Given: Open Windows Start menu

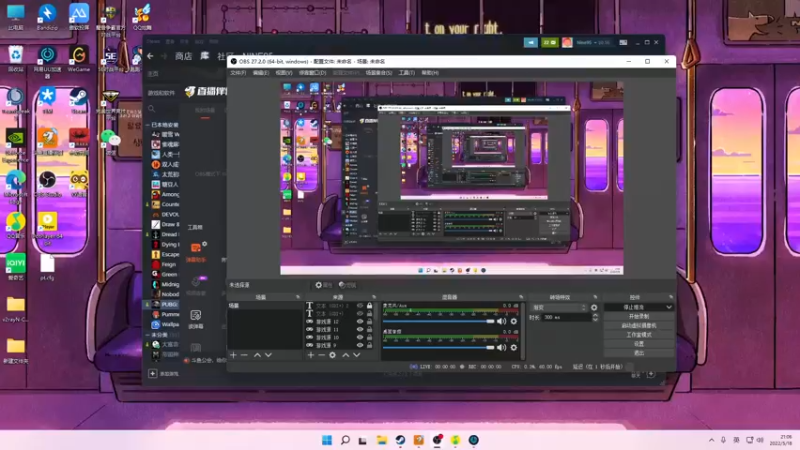Looking at the screenshot, I should pyautogui.click(x=327, y=440).
